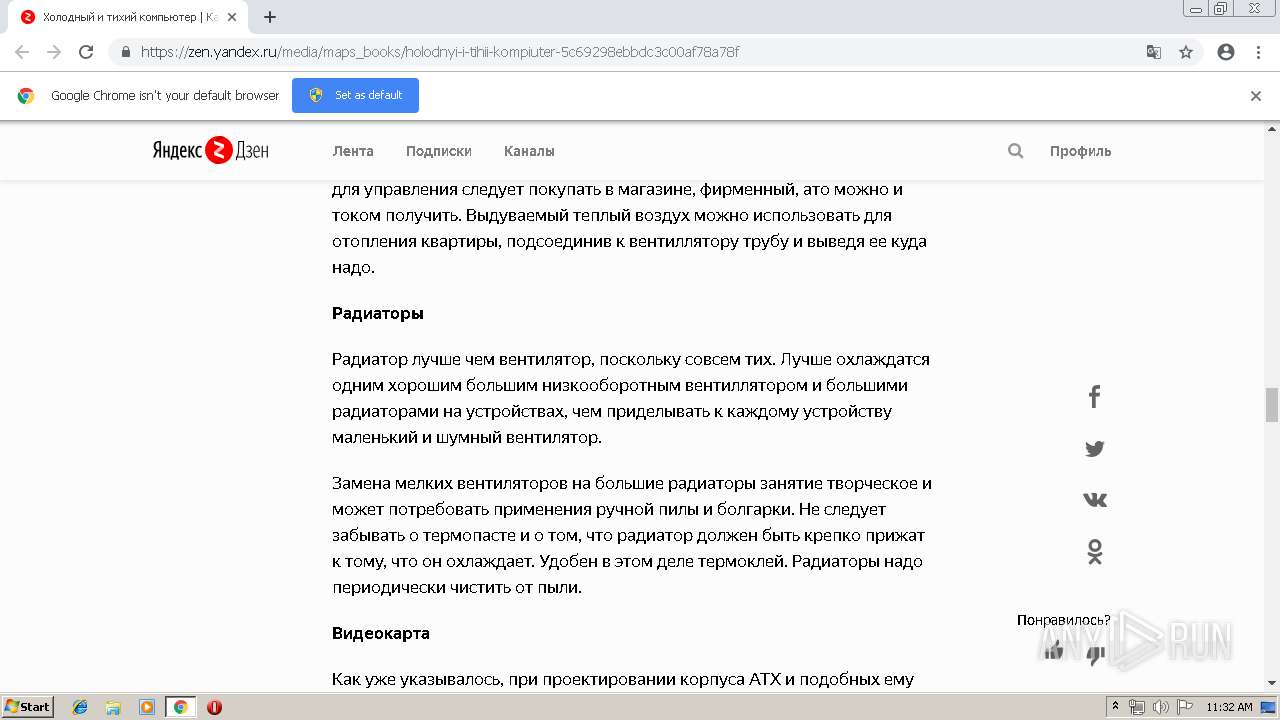Click Set as default button
This screenshot has height=720, width=1280.
click(x=355, y=95)
